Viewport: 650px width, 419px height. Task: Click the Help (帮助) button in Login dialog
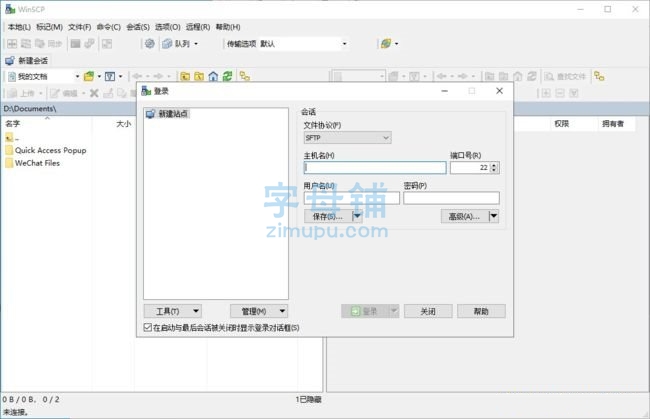tap(481, 311)
